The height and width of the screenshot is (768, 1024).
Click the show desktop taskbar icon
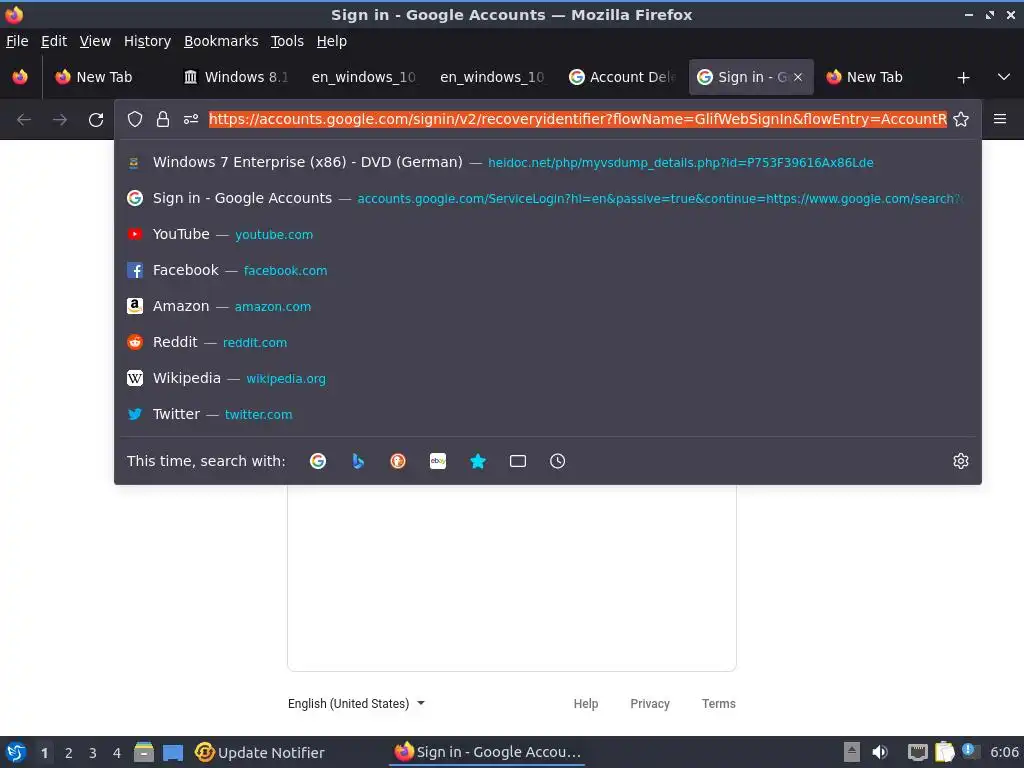click(x=173, y=753)
